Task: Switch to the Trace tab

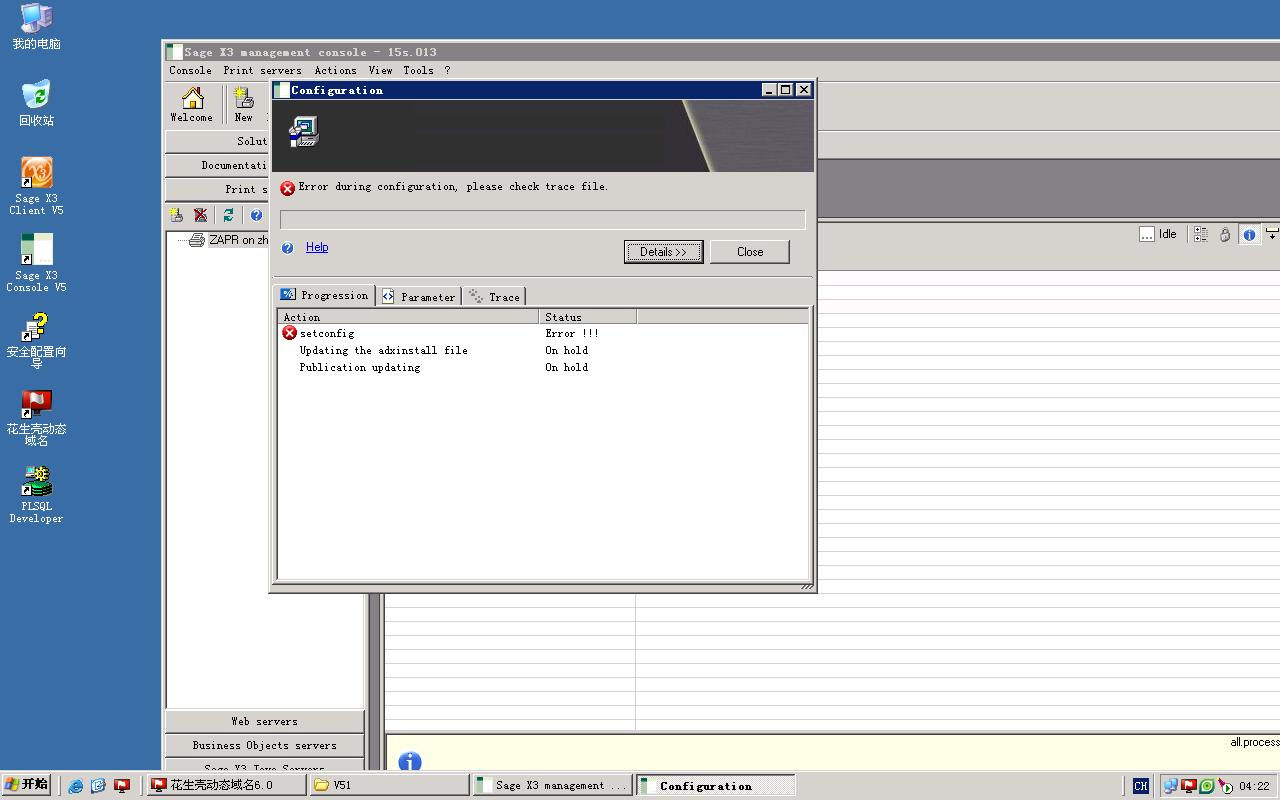Action: [494, 297]
